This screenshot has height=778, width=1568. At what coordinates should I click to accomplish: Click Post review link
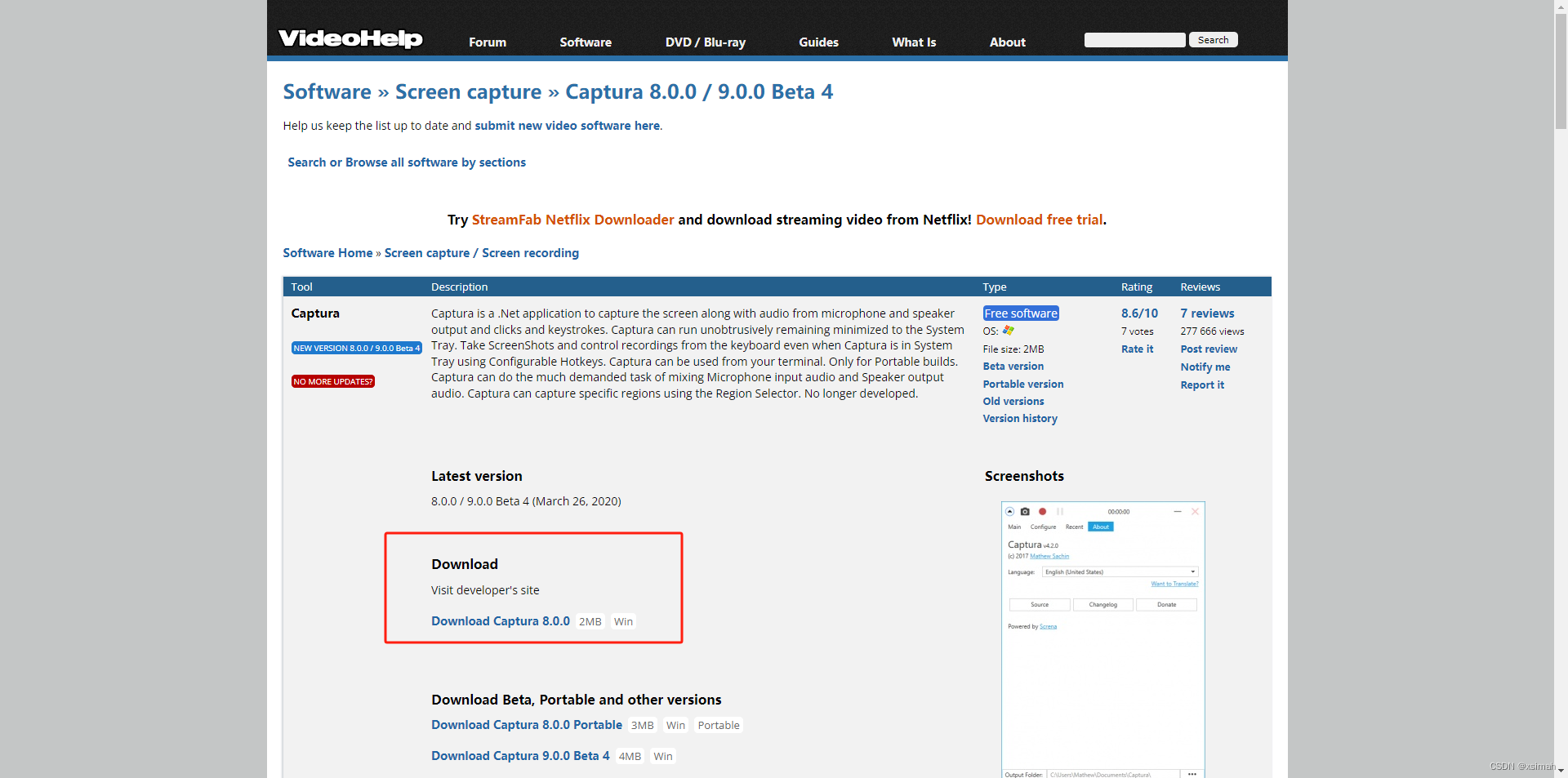point(1209,349)
